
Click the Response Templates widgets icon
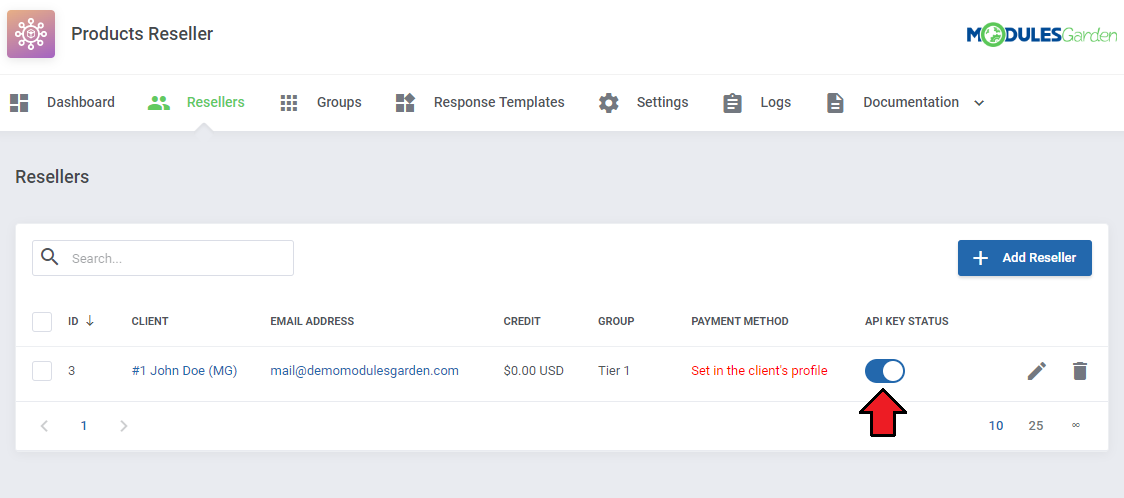click(x=405, y=102)
